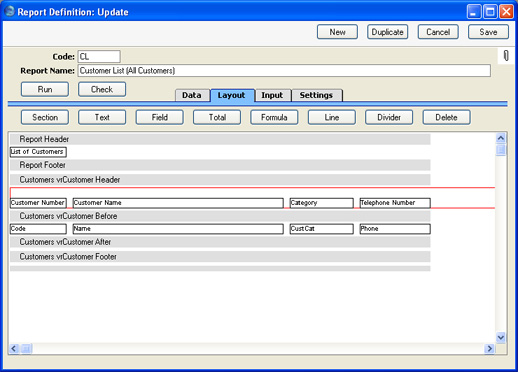The width and height of the screenshot is (518, 372).
Task: Select the Report Header section bar
Action: pyautogui.click(x=220, y=139)
